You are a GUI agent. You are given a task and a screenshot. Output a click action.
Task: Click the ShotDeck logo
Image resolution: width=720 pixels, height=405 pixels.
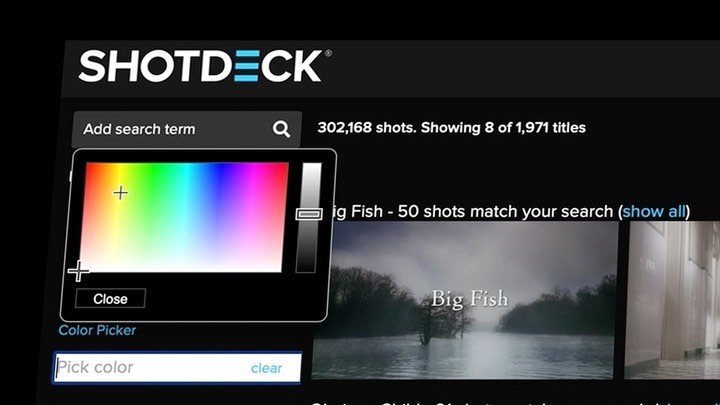click(x=205, y=66)
